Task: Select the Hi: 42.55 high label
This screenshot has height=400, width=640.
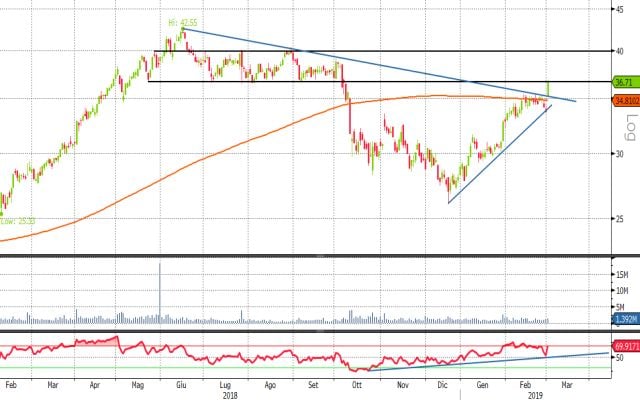Action: click(x=183, y=23)
